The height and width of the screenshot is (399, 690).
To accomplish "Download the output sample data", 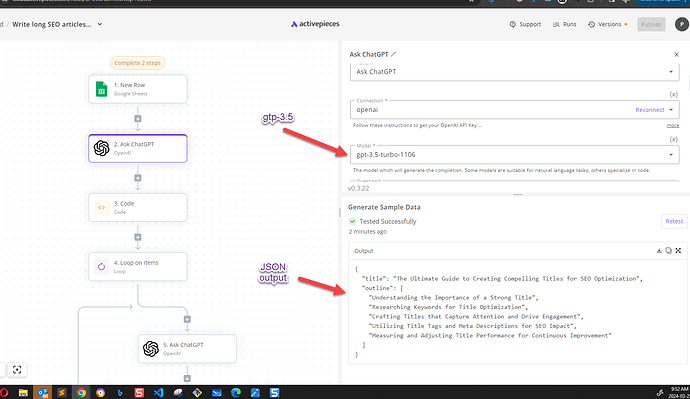I will point(659,251).
